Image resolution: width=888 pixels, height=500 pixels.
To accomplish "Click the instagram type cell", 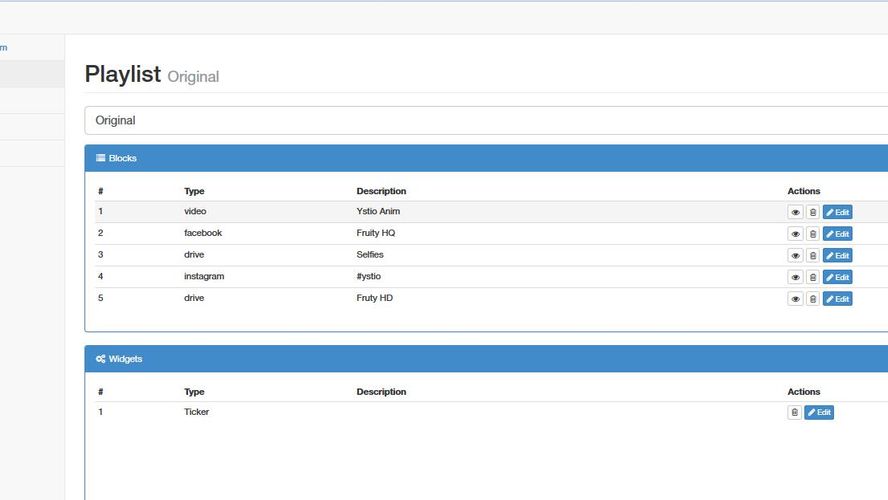I will click(204, 276).
